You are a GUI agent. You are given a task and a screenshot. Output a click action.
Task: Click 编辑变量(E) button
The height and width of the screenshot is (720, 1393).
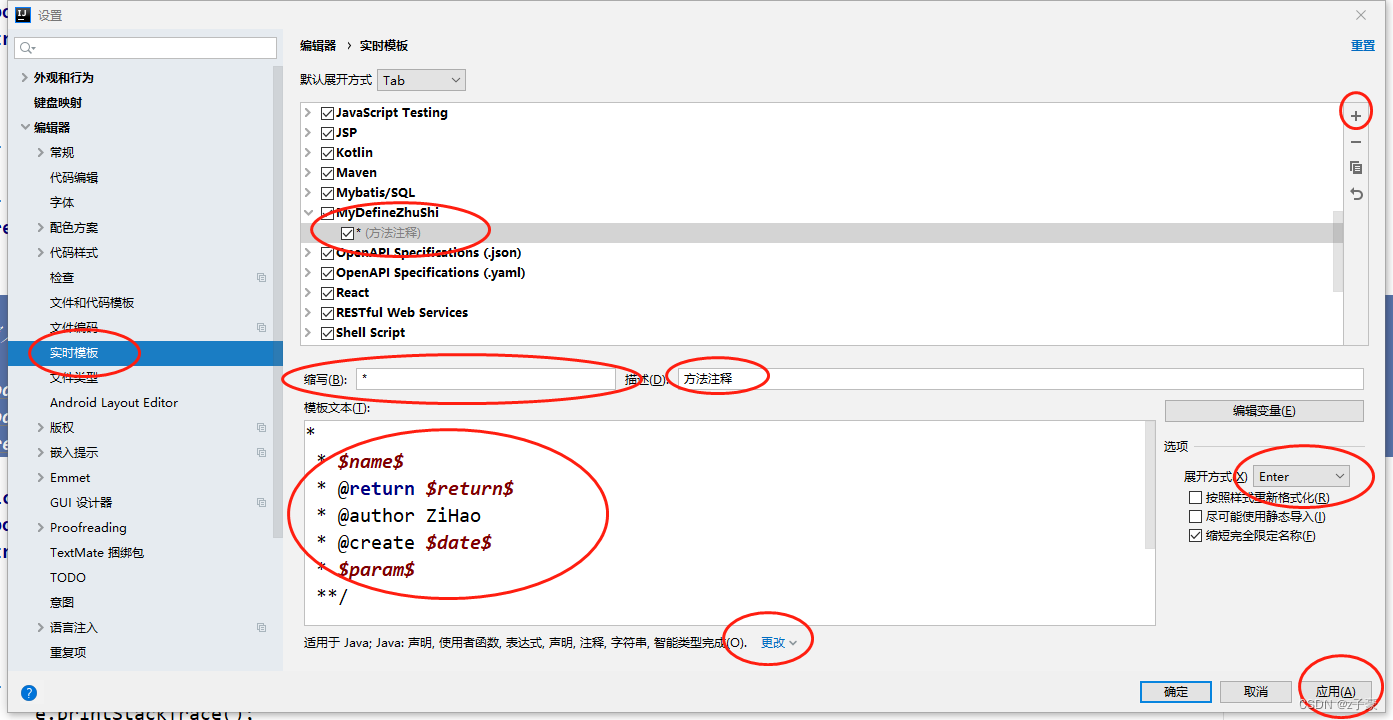pos(1264,411)
